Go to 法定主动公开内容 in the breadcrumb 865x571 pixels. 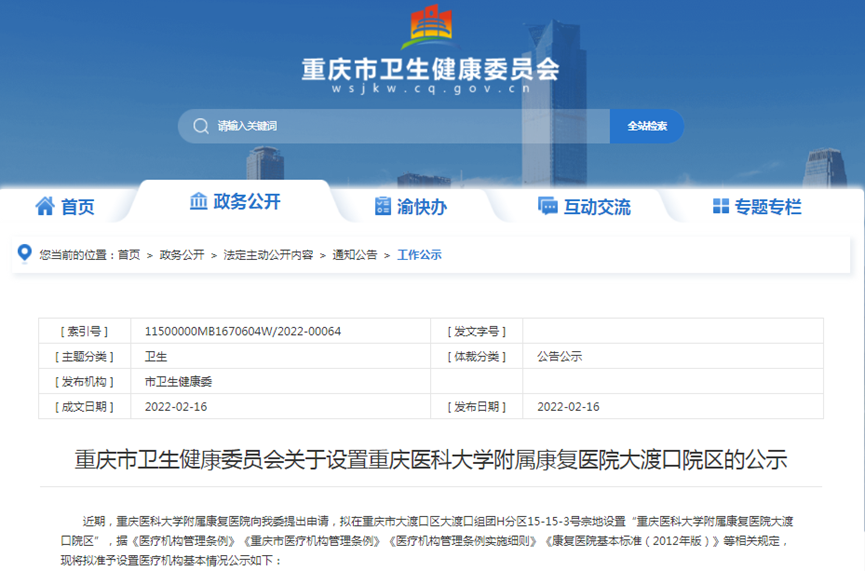click(268, 255)
